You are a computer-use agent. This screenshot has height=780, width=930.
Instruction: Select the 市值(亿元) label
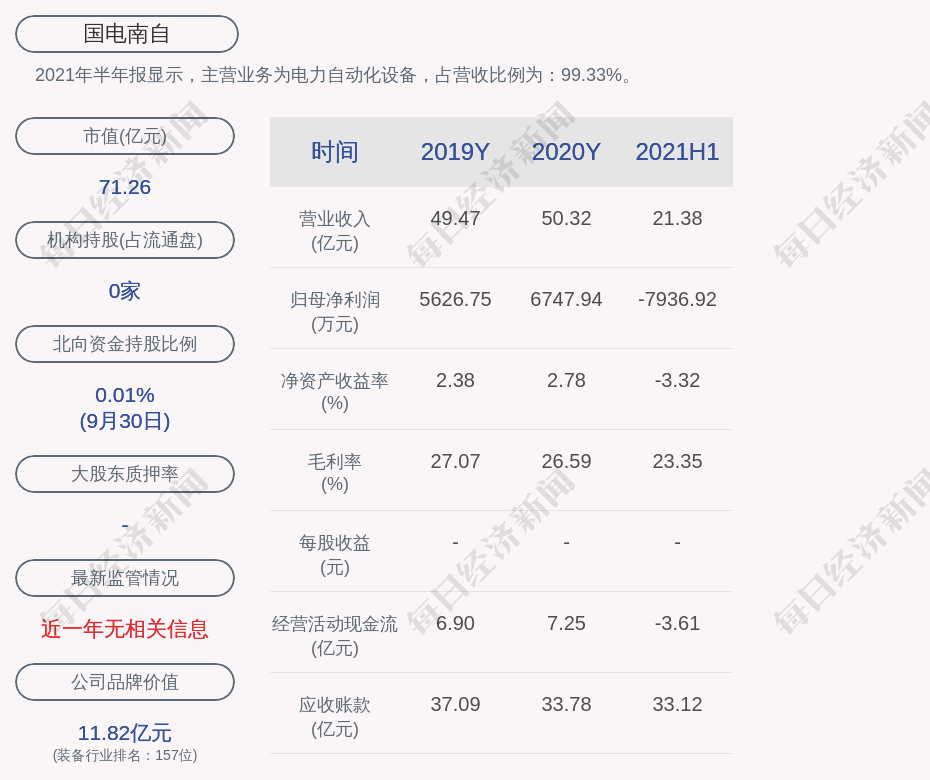[124, 136]
